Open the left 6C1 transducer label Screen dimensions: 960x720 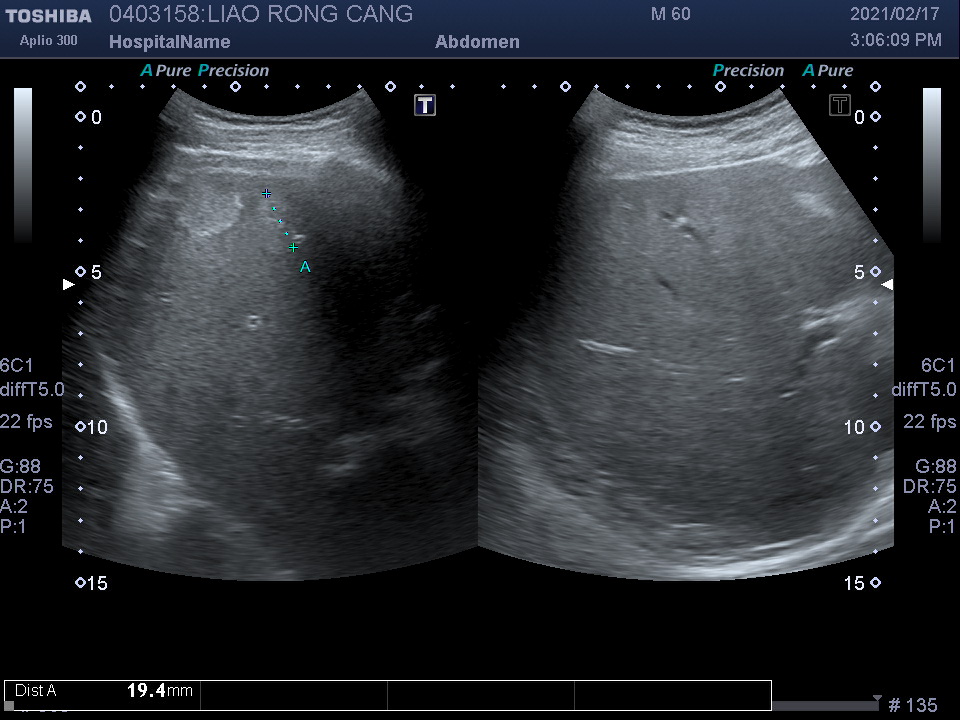point(16,366)
